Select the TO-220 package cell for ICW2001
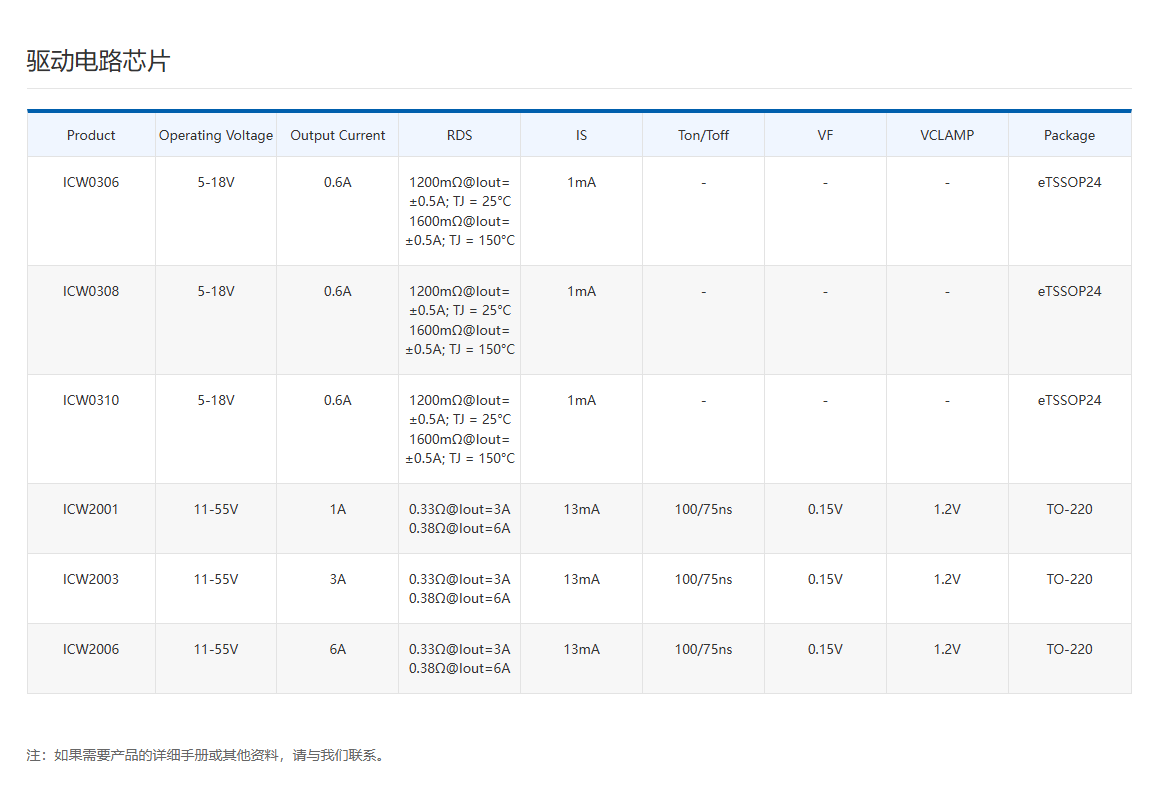Viewport: 1163px width, 809px height. click(1069, 509)
